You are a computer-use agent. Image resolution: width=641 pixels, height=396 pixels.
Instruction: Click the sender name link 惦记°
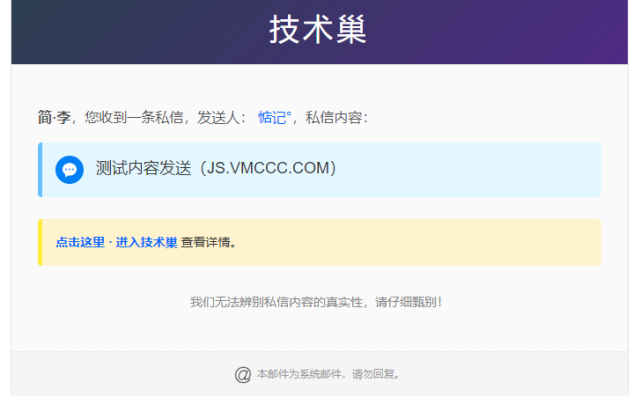274,118
